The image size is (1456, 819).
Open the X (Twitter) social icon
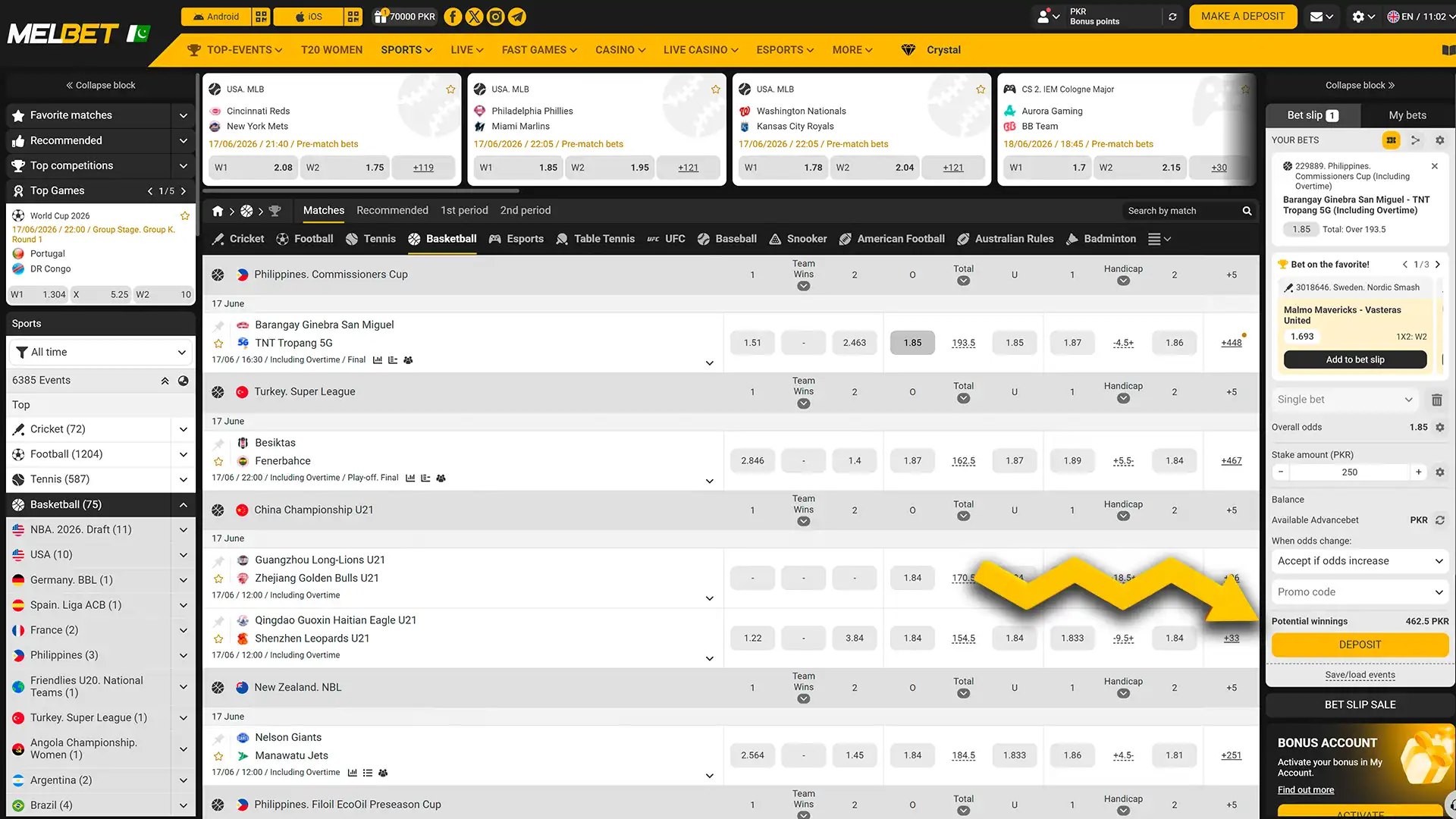[x=474, y=17]
